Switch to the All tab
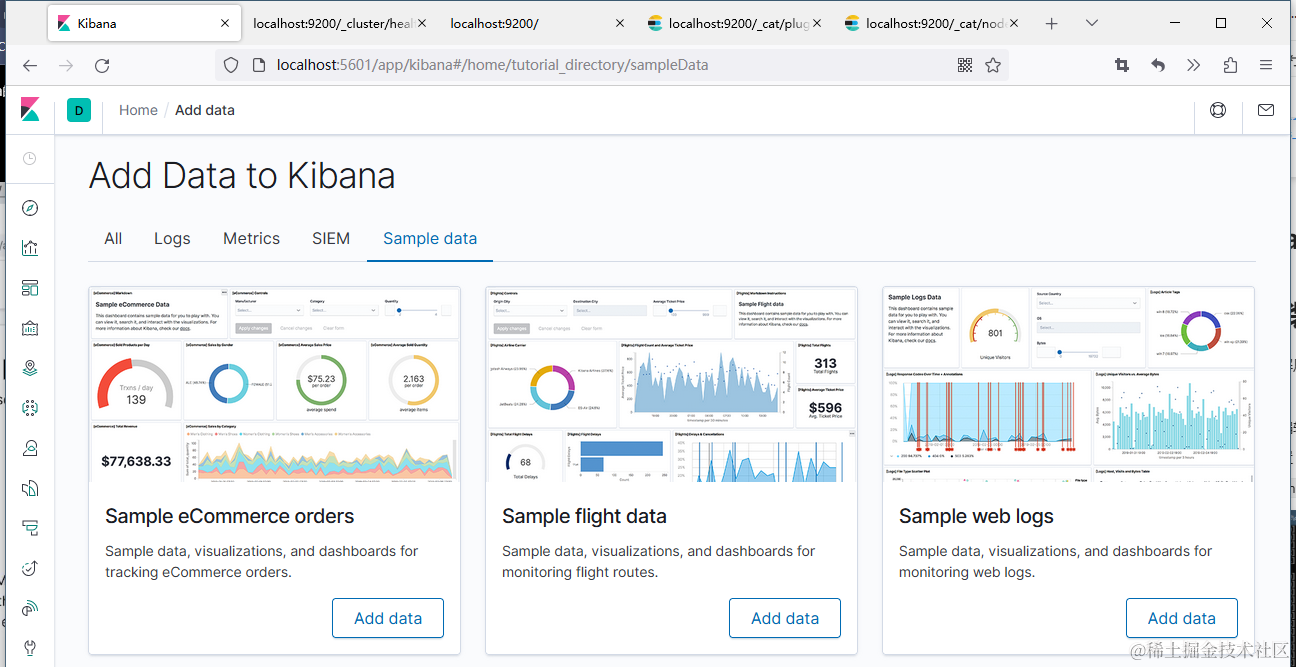Viewport: 1296px width, 667px height. (113, 239)
